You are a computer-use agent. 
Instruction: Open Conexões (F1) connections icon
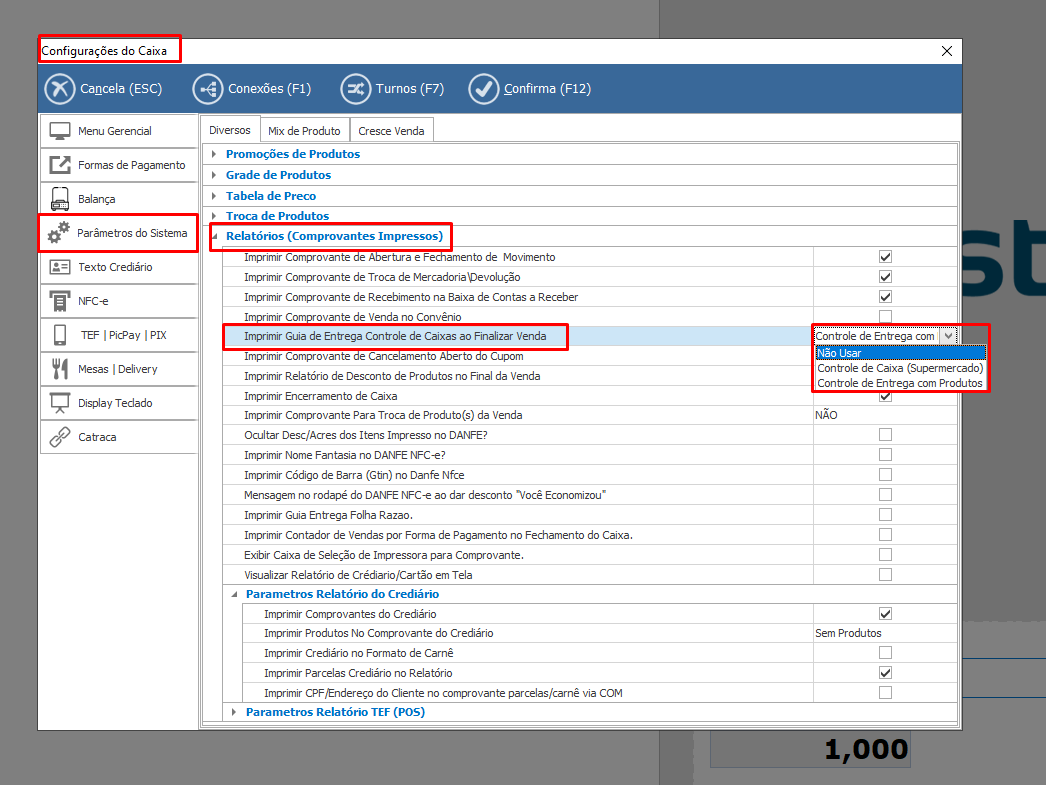pyautogui.click(x=208, y=89)
